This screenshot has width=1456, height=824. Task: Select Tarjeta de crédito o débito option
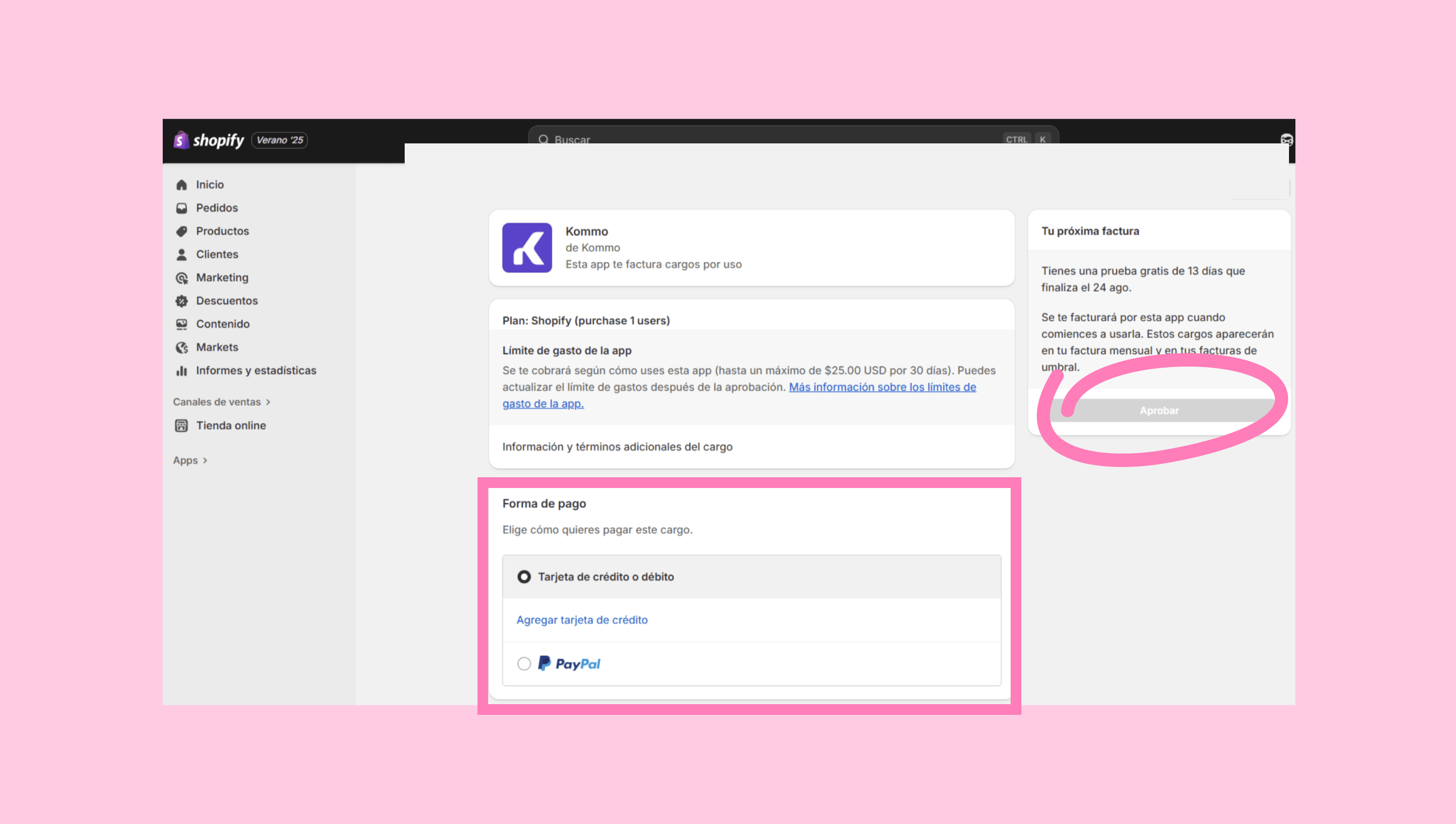[524, 577]
